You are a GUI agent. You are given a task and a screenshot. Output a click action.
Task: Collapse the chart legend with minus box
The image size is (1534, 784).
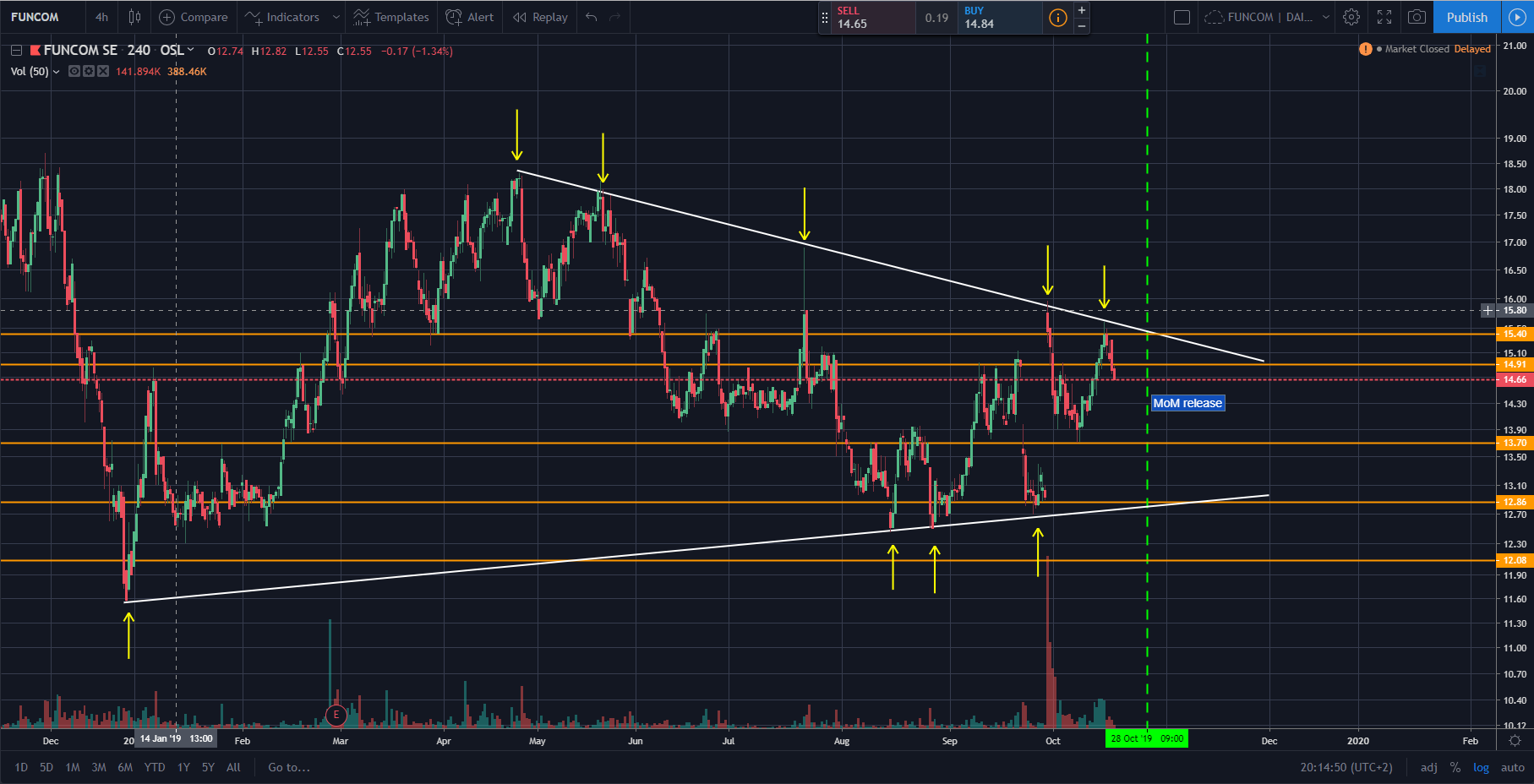[x=16, y=51]
